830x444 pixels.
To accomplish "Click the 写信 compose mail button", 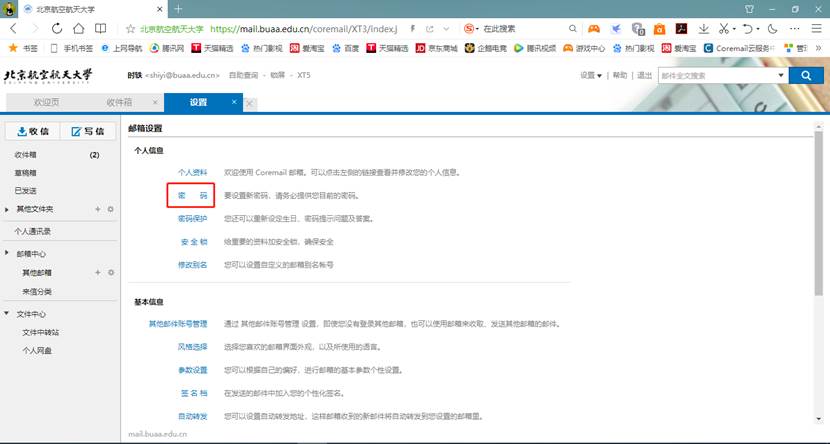I will [x=88, y=131].
